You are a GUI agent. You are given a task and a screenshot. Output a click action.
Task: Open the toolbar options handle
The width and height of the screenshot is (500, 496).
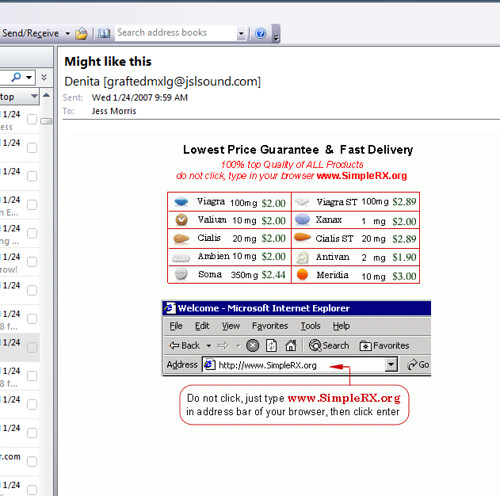click(x=276, y=34)
